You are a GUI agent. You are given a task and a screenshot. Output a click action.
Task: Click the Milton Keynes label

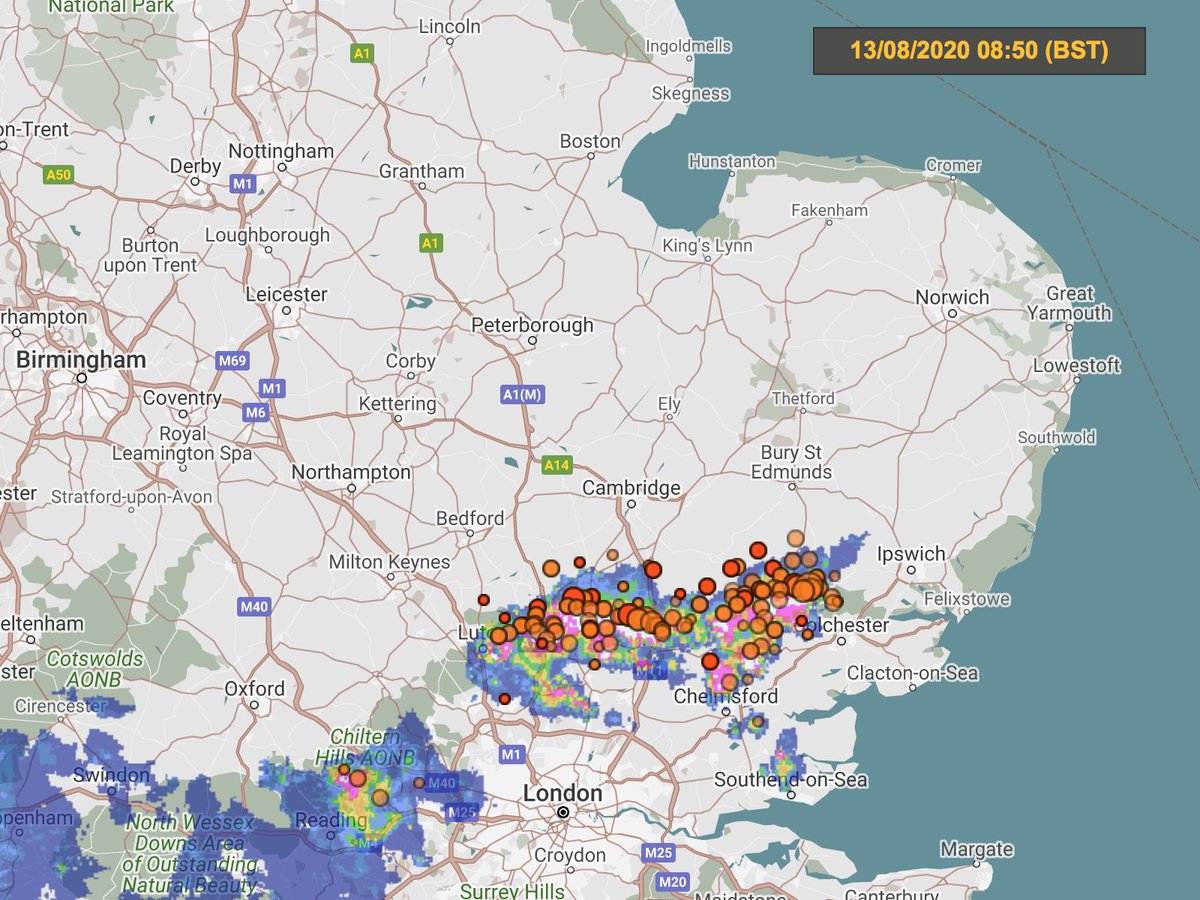(x=389, y=562)
